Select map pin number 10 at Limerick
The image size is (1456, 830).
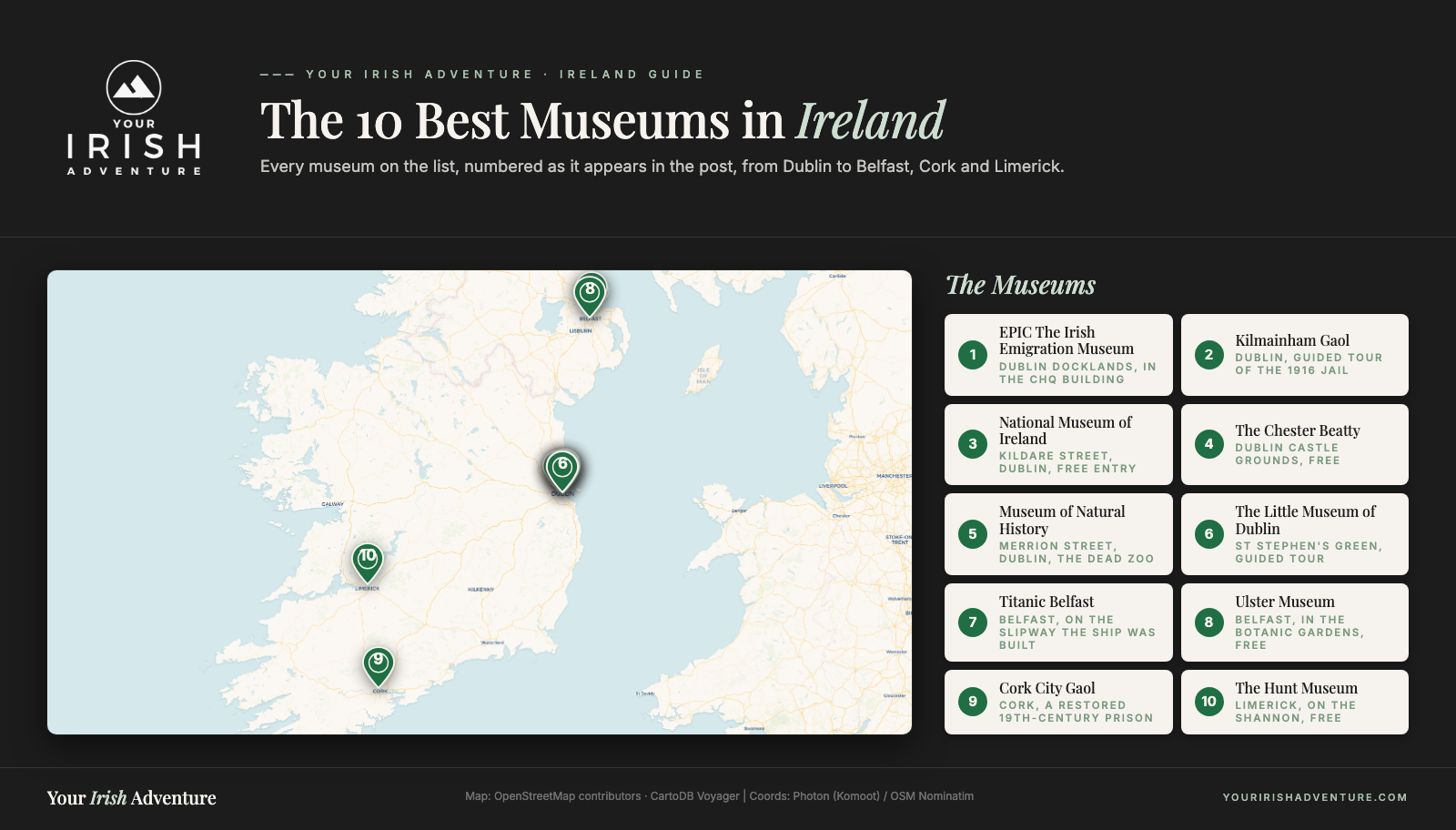[x=368, y=563]
